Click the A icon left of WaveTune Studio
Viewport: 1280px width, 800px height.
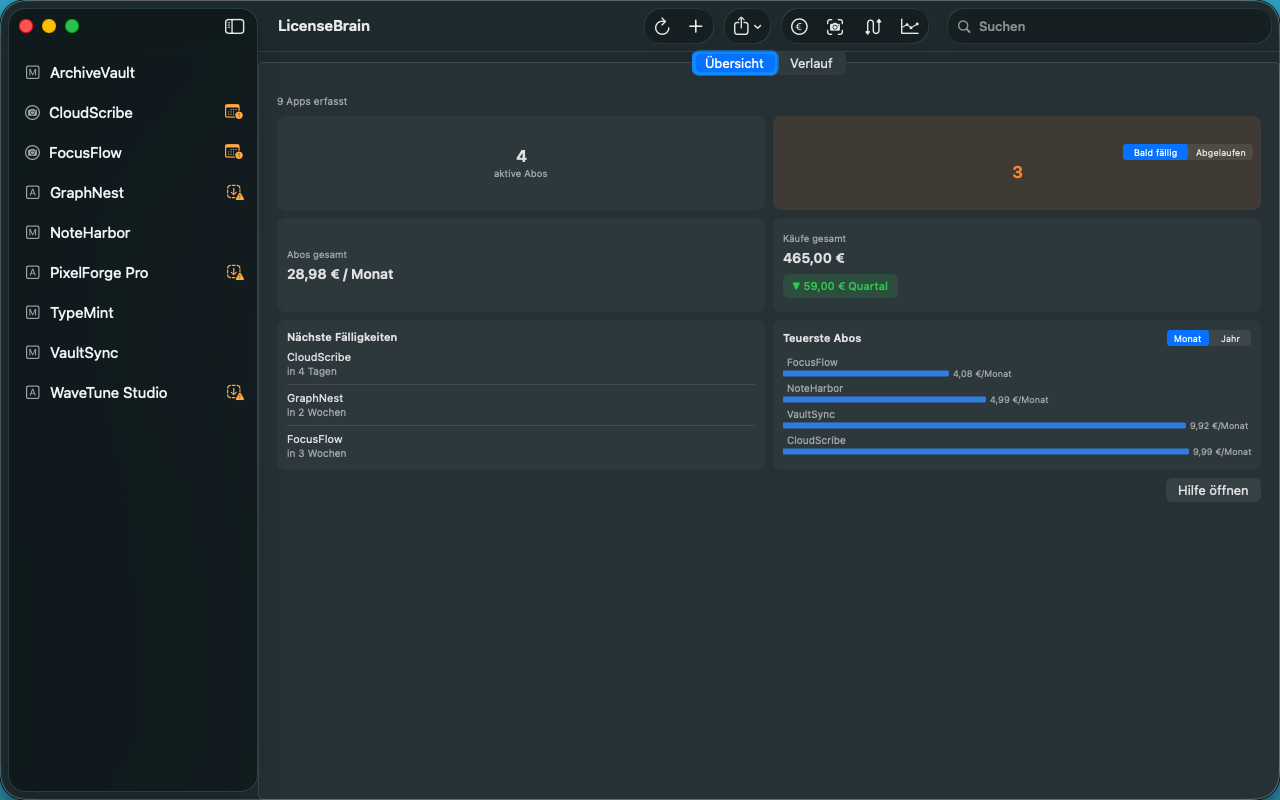point(32,393)
